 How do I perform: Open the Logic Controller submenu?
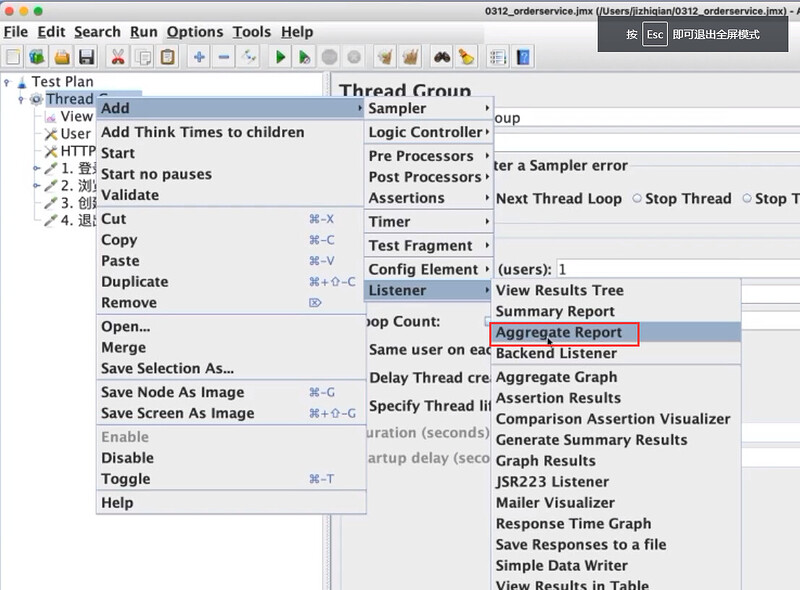tap(428, 132)
